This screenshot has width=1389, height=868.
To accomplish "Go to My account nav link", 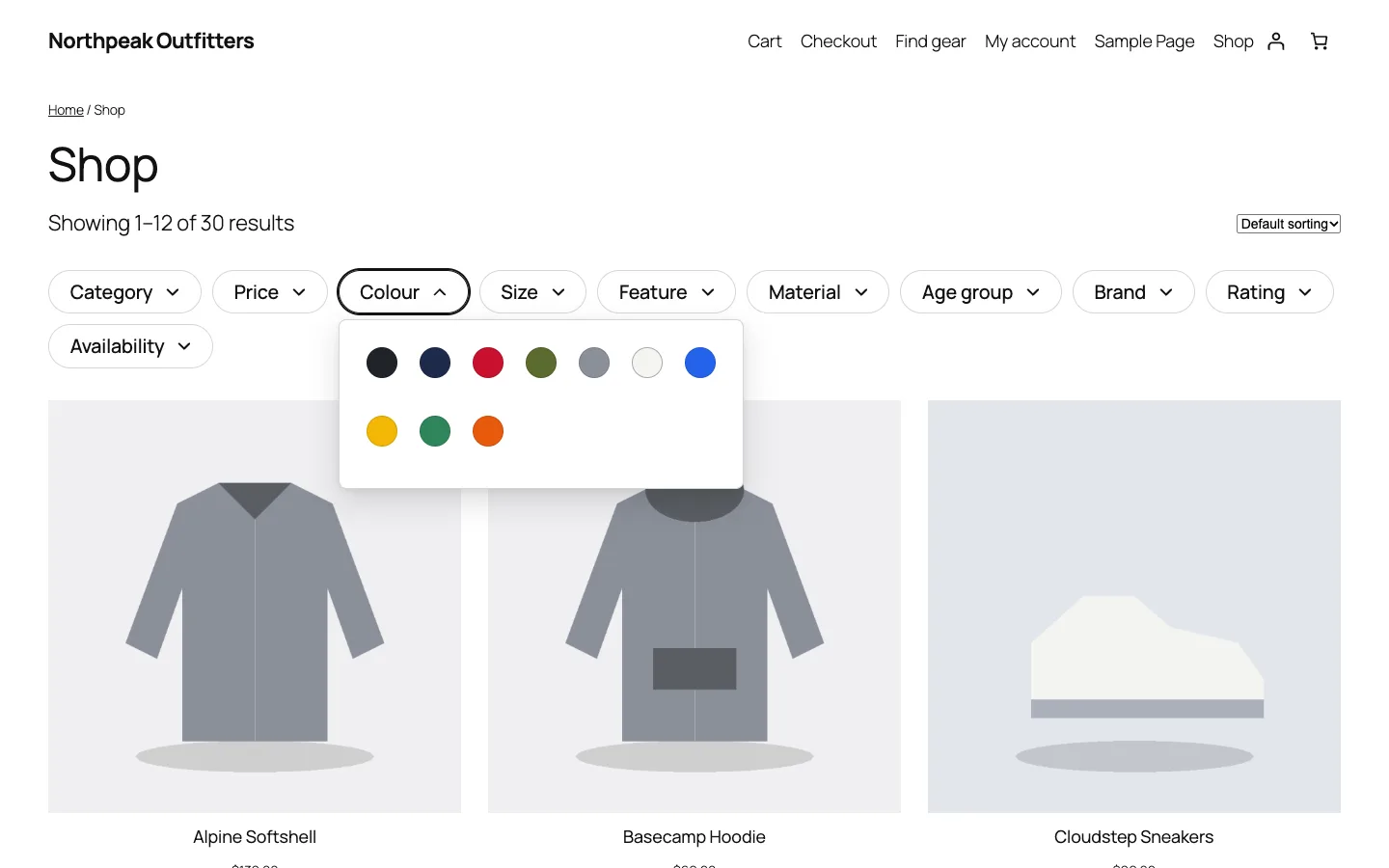I will [1030, 41].
